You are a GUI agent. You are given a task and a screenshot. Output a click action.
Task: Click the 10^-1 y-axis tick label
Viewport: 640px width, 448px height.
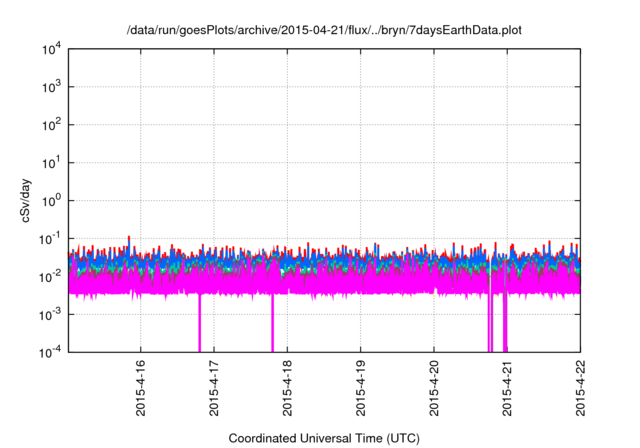click(x=50, y=239)
